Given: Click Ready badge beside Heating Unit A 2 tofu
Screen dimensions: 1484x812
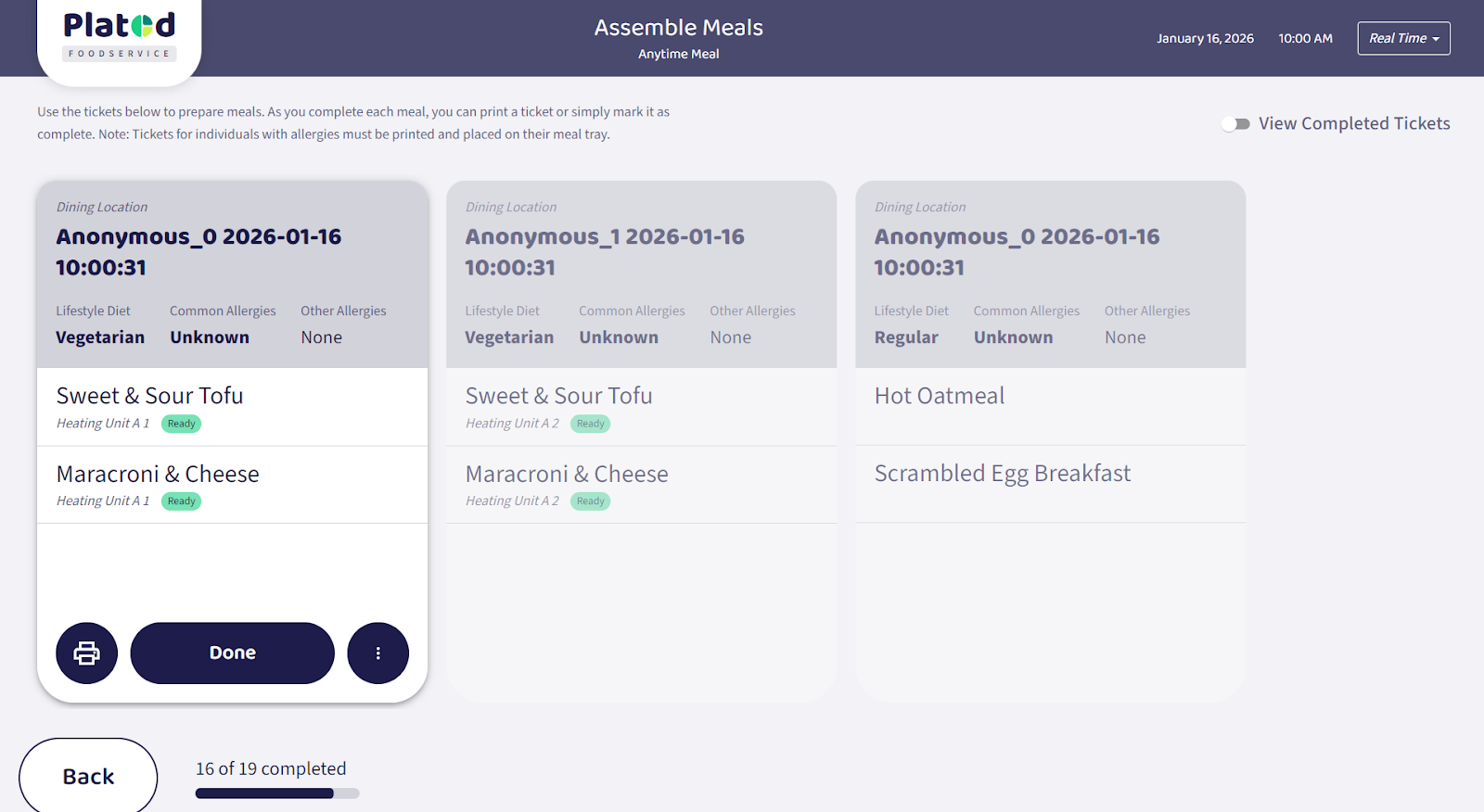Looking at the screenshot, I should tap(591, 424).
